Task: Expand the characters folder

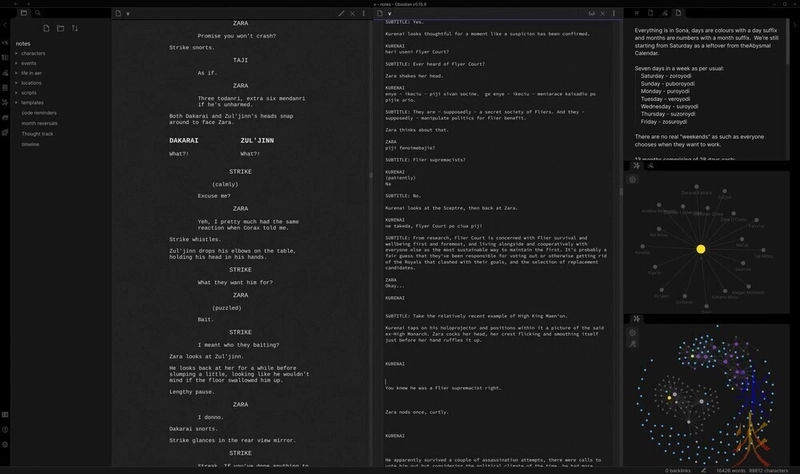Action: tap(33, 53)
